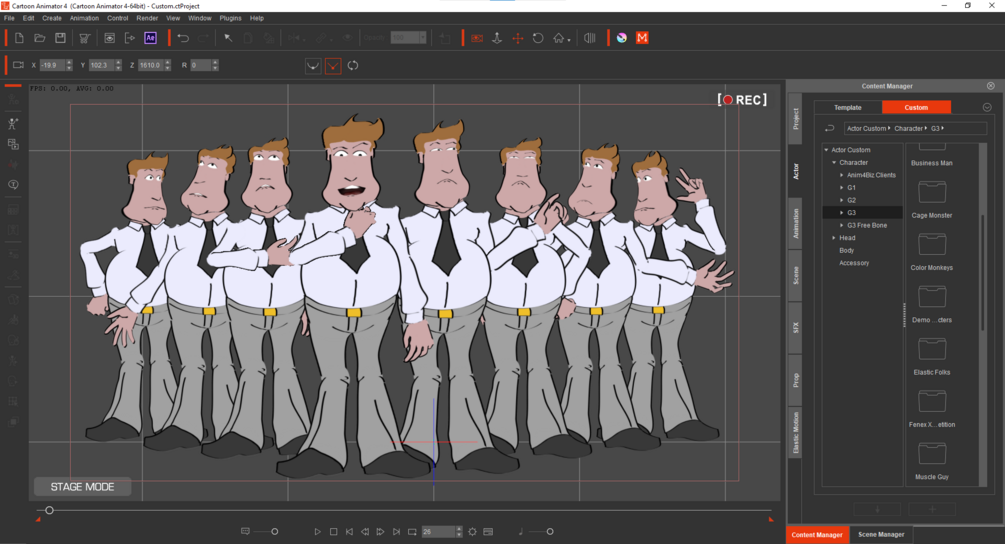Screen dimensions: 1005x544
Task: Undo the last action with the curved arrow
Action: click(x=183, y=38)
